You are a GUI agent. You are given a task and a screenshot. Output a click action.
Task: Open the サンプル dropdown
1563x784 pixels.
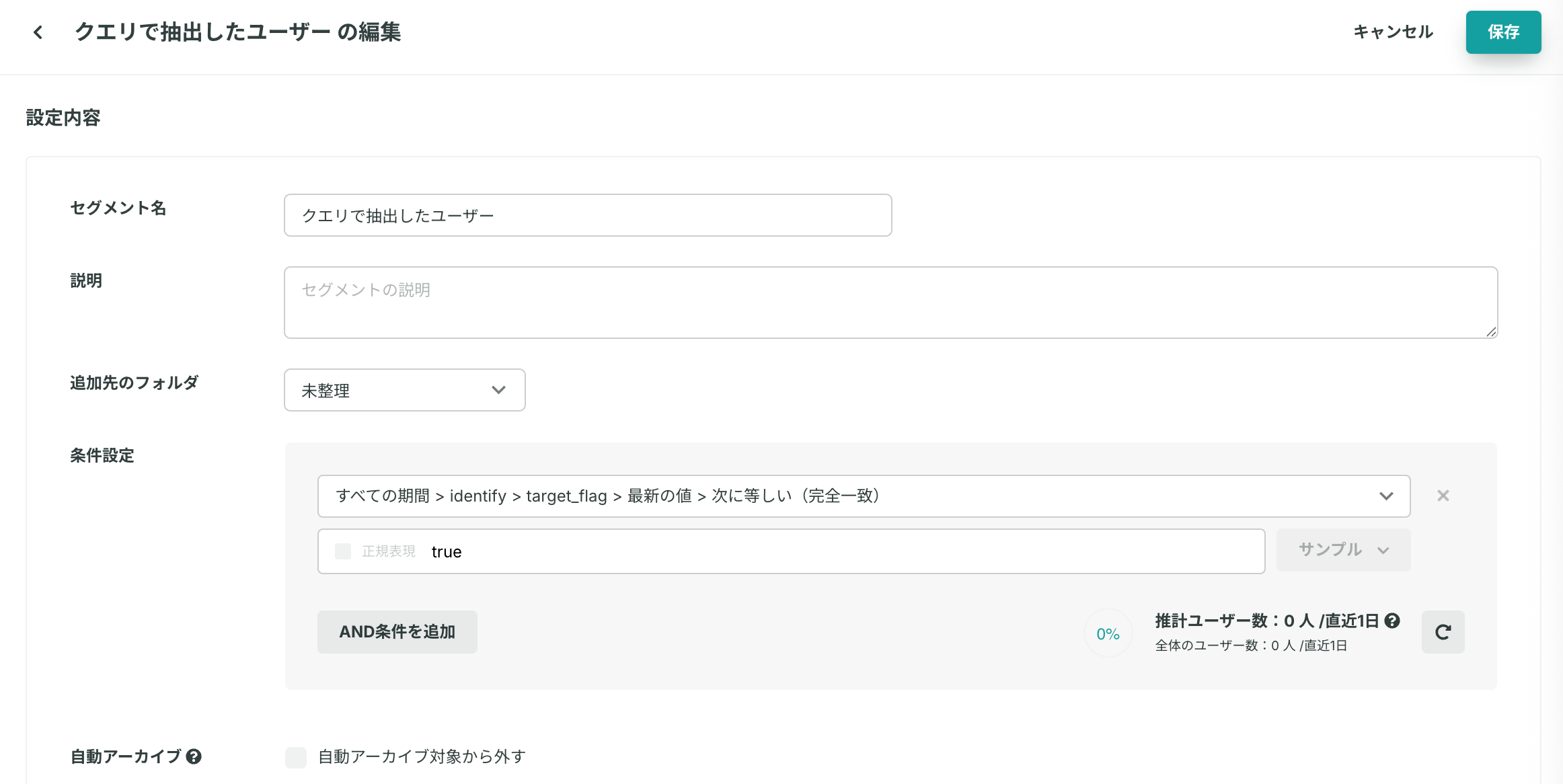(x=1342, y=550)
